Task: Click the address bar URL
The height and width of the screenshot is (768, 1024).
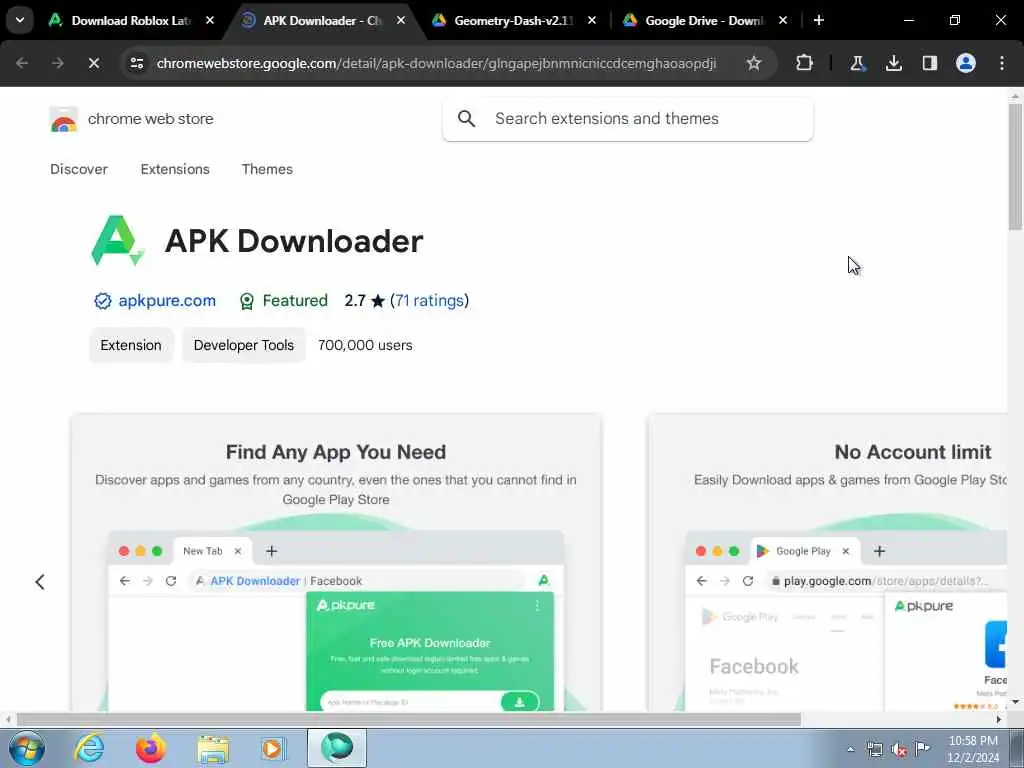Action: [x=436, y=63]
